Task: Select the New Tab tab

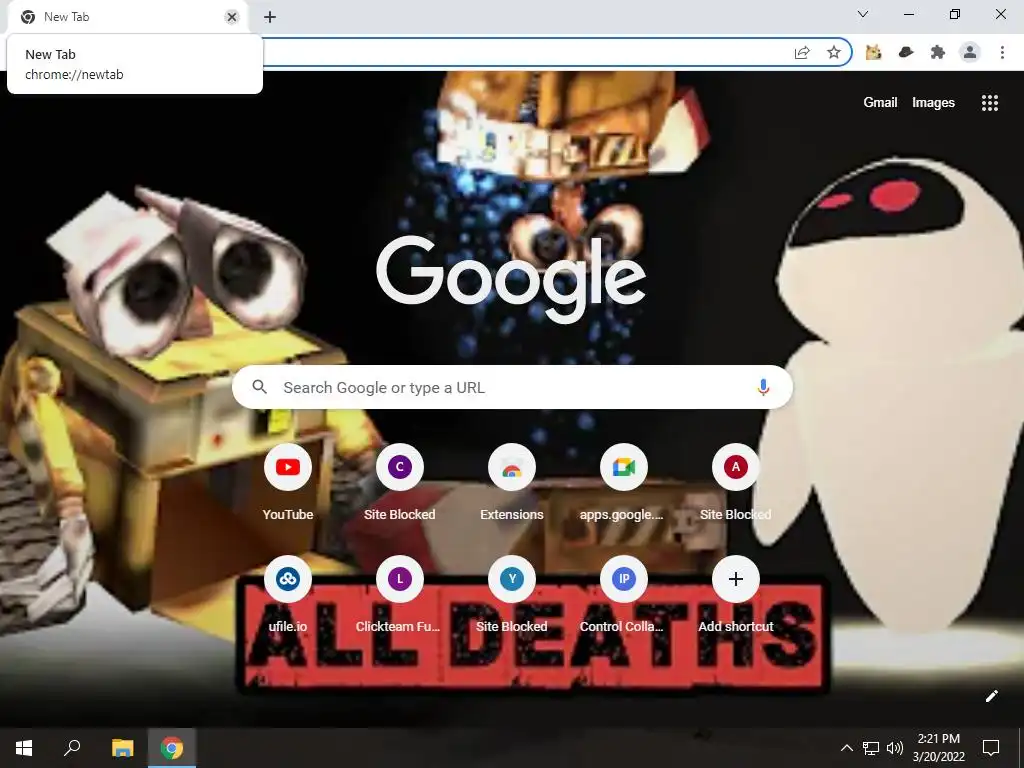Action: (x=127, y=18)
